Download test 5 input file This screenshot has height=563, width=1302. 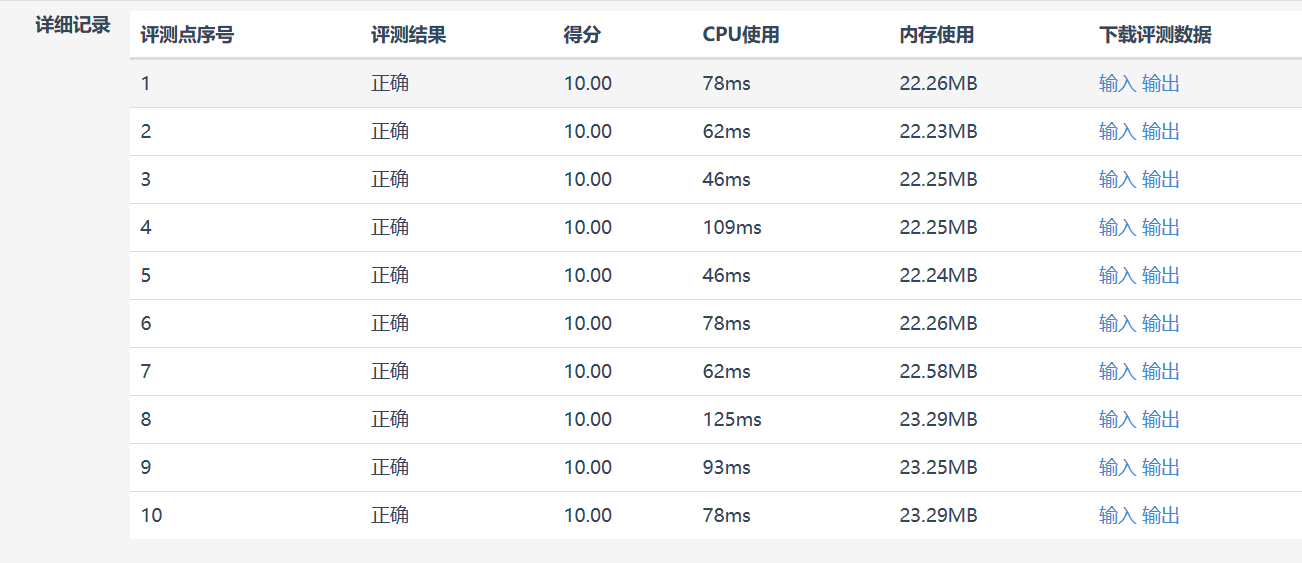(1117, 276)
